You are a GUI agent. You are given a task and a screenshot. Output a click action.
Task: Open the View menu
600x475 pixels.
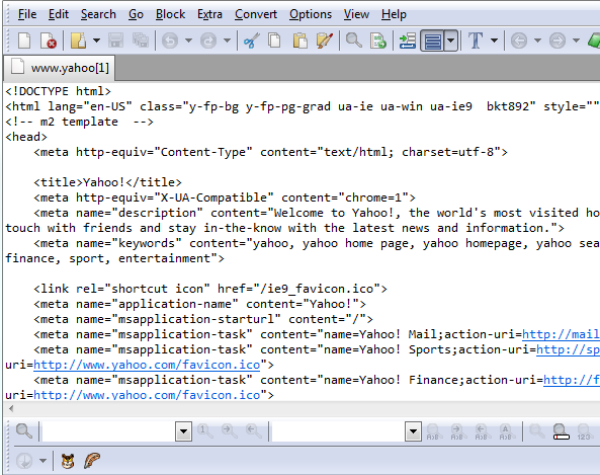tap(356, 14)
